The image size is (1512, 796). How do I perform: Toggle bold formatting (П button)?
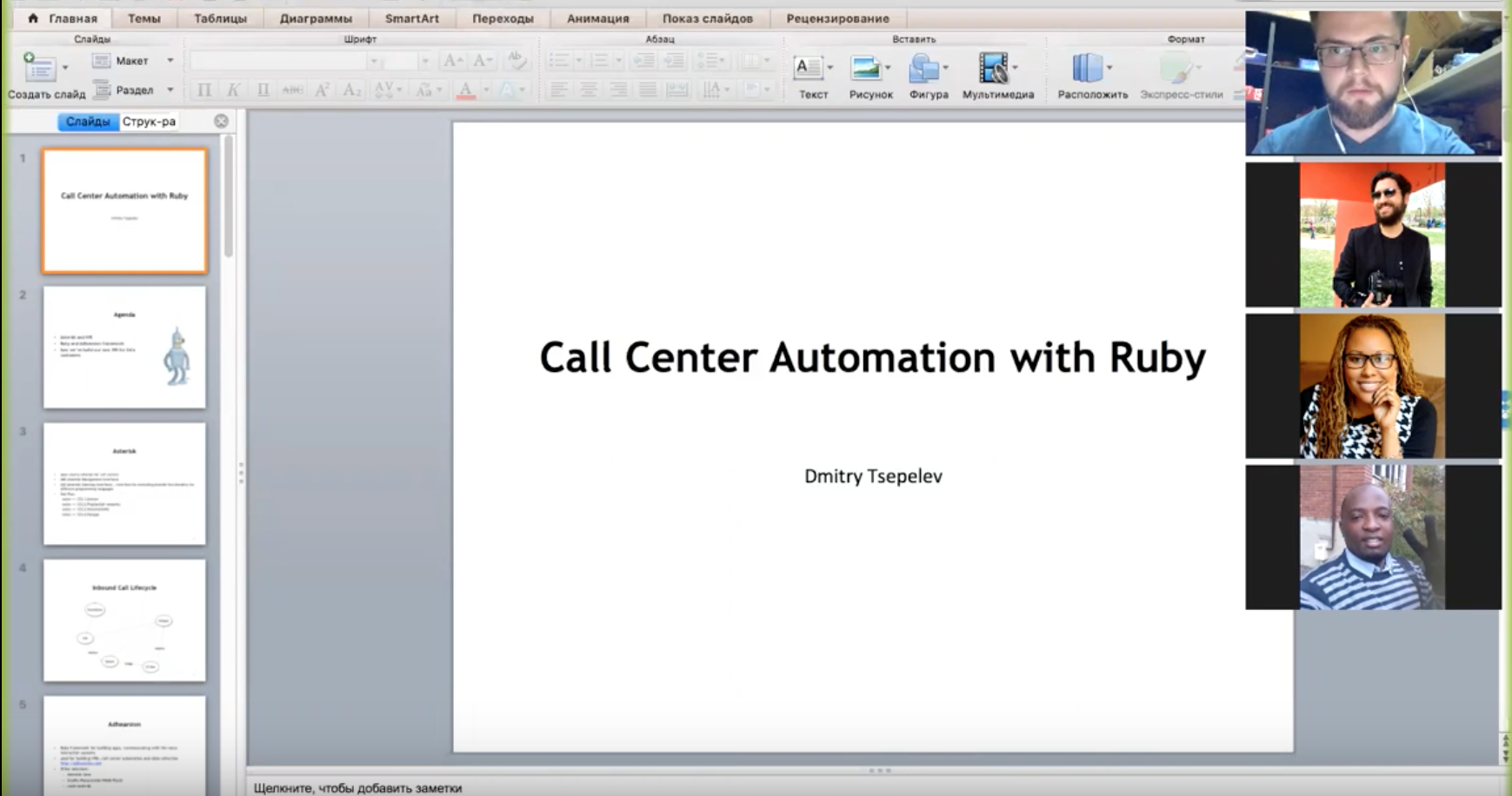pyautogui.click(x=204, y=90)
